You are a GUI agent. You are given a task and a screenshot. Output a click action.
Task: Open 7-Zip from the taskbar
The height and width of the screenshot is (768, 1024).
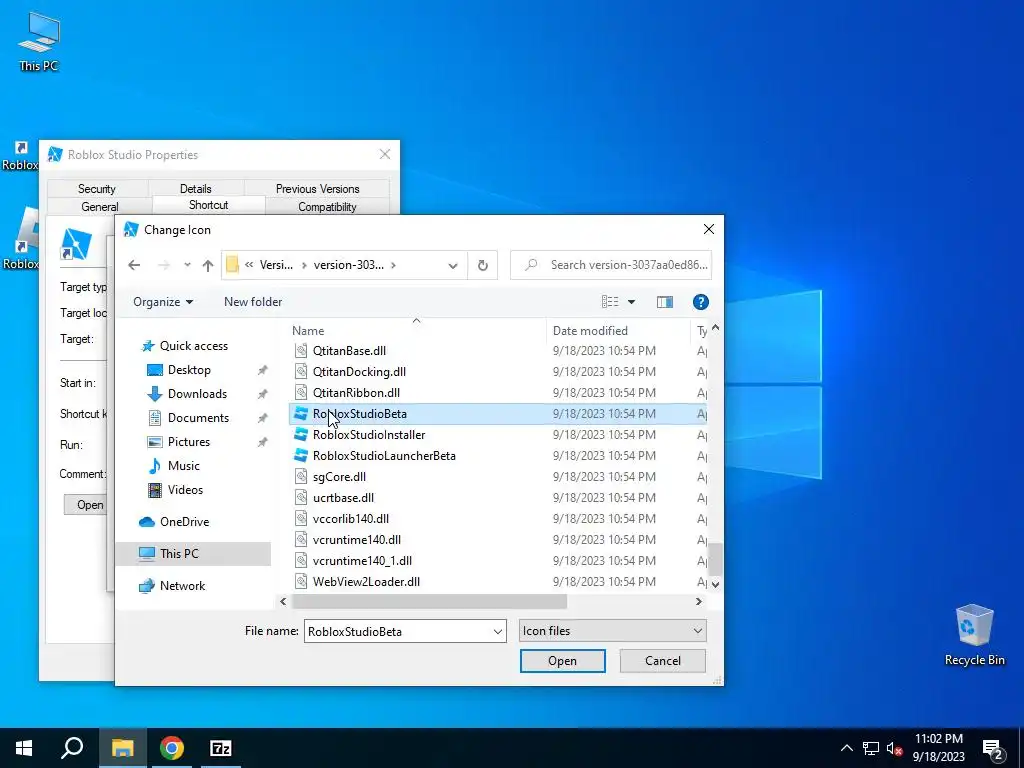221,748
